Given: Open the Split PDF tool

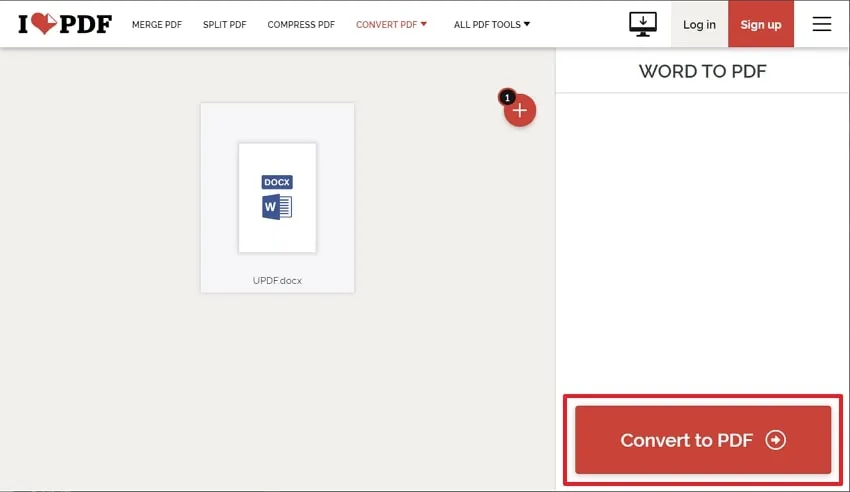Looking at the screenshot, I should pyautogui.click(x=224, y=24).
